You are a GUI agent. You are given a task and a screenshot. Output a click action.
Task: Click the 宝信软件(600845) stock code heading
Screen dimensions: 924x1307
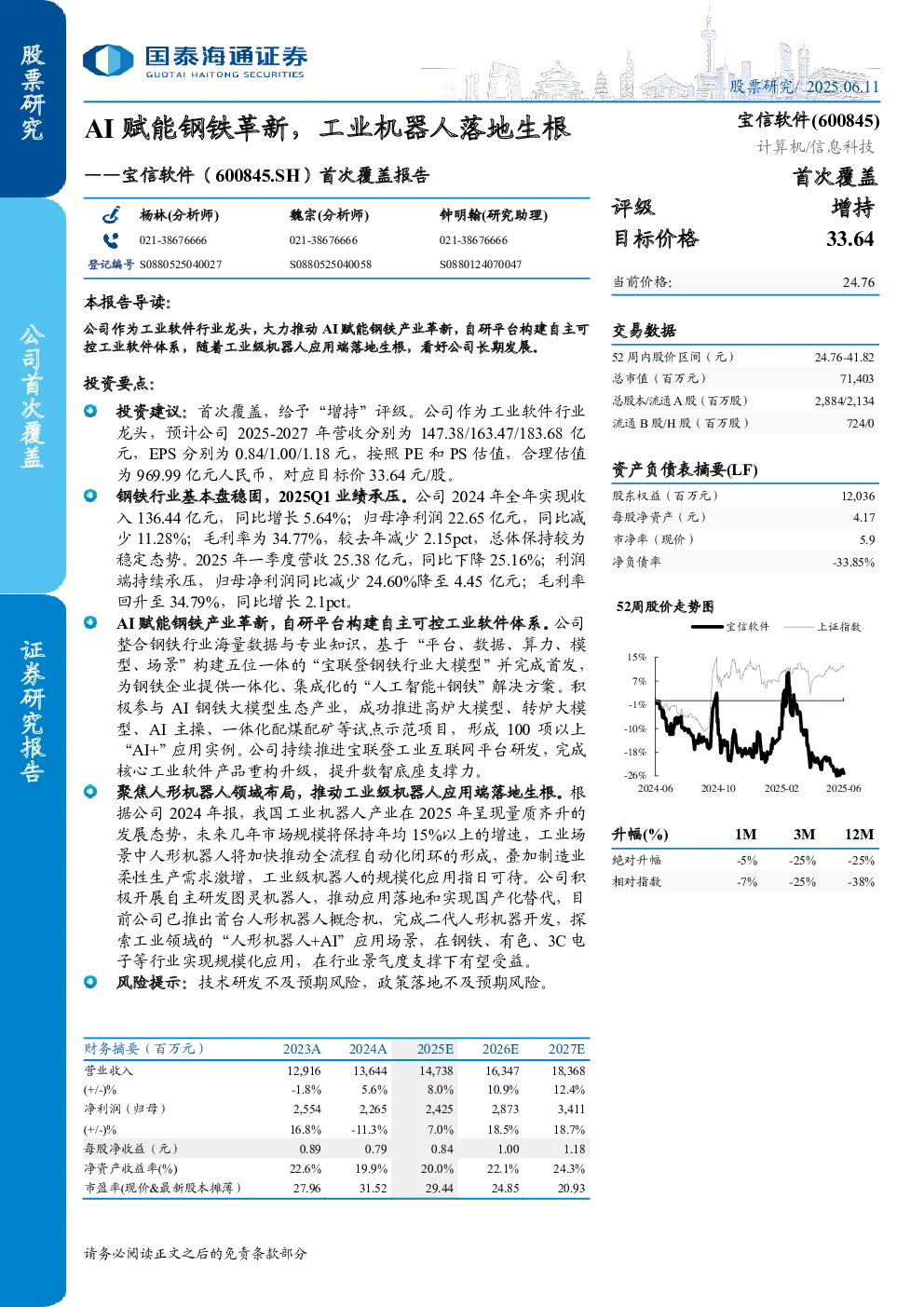808,120
